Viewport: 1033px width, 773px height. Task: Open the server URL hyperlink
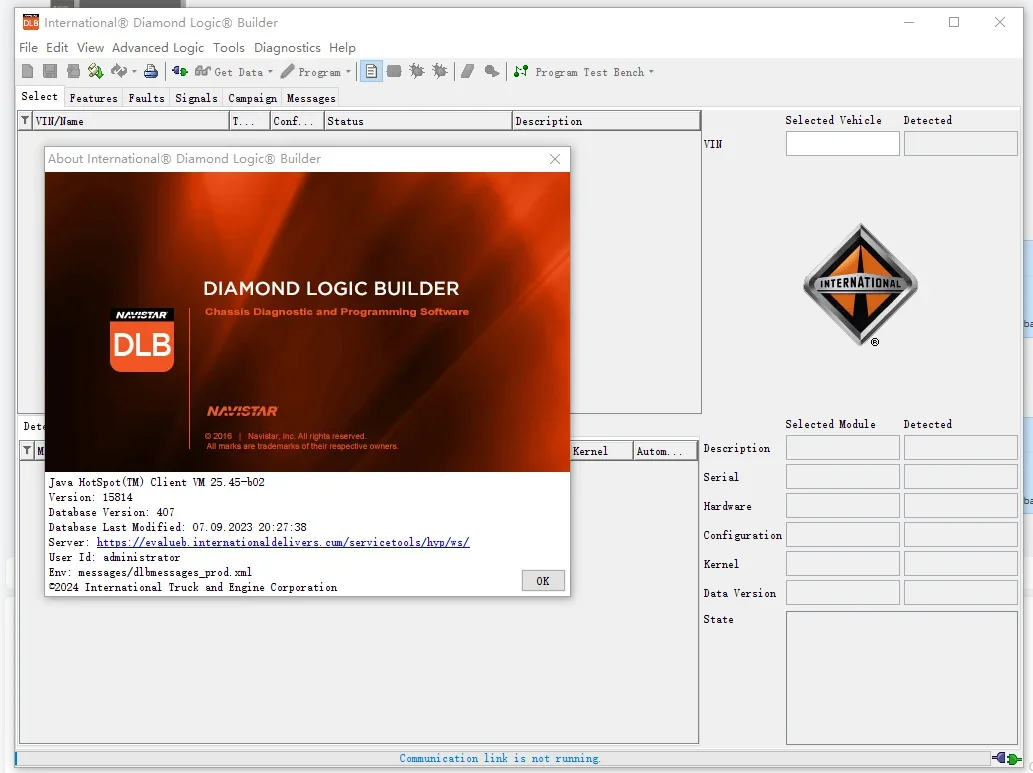[283, 542]
